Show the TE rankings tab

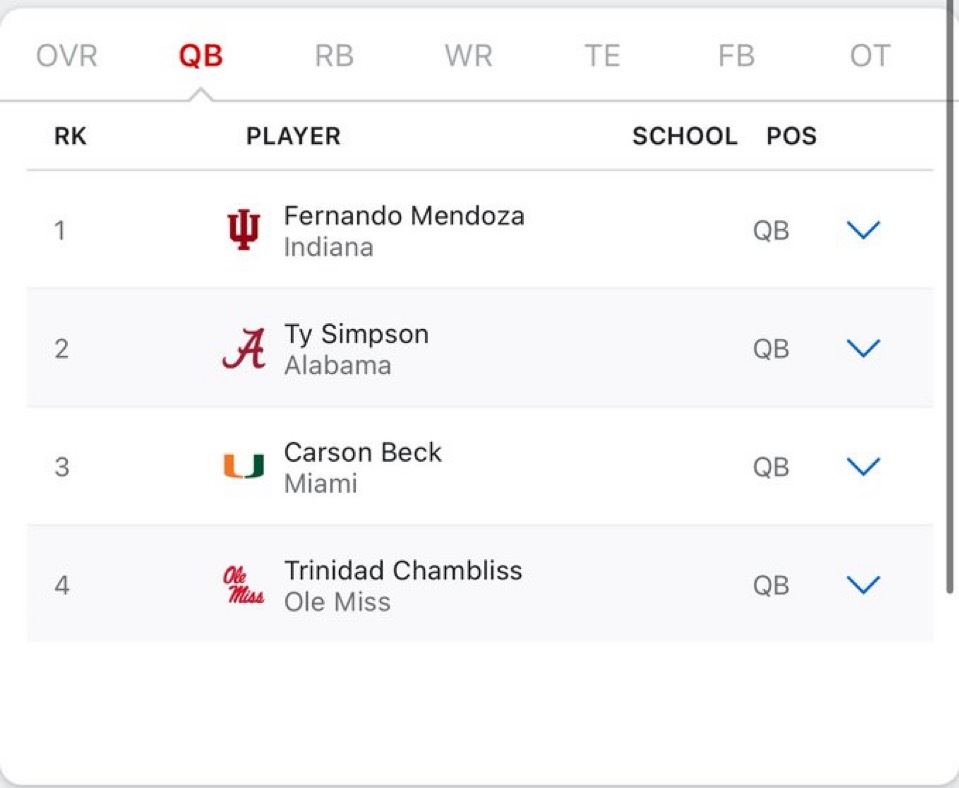[x=602, y=56]
